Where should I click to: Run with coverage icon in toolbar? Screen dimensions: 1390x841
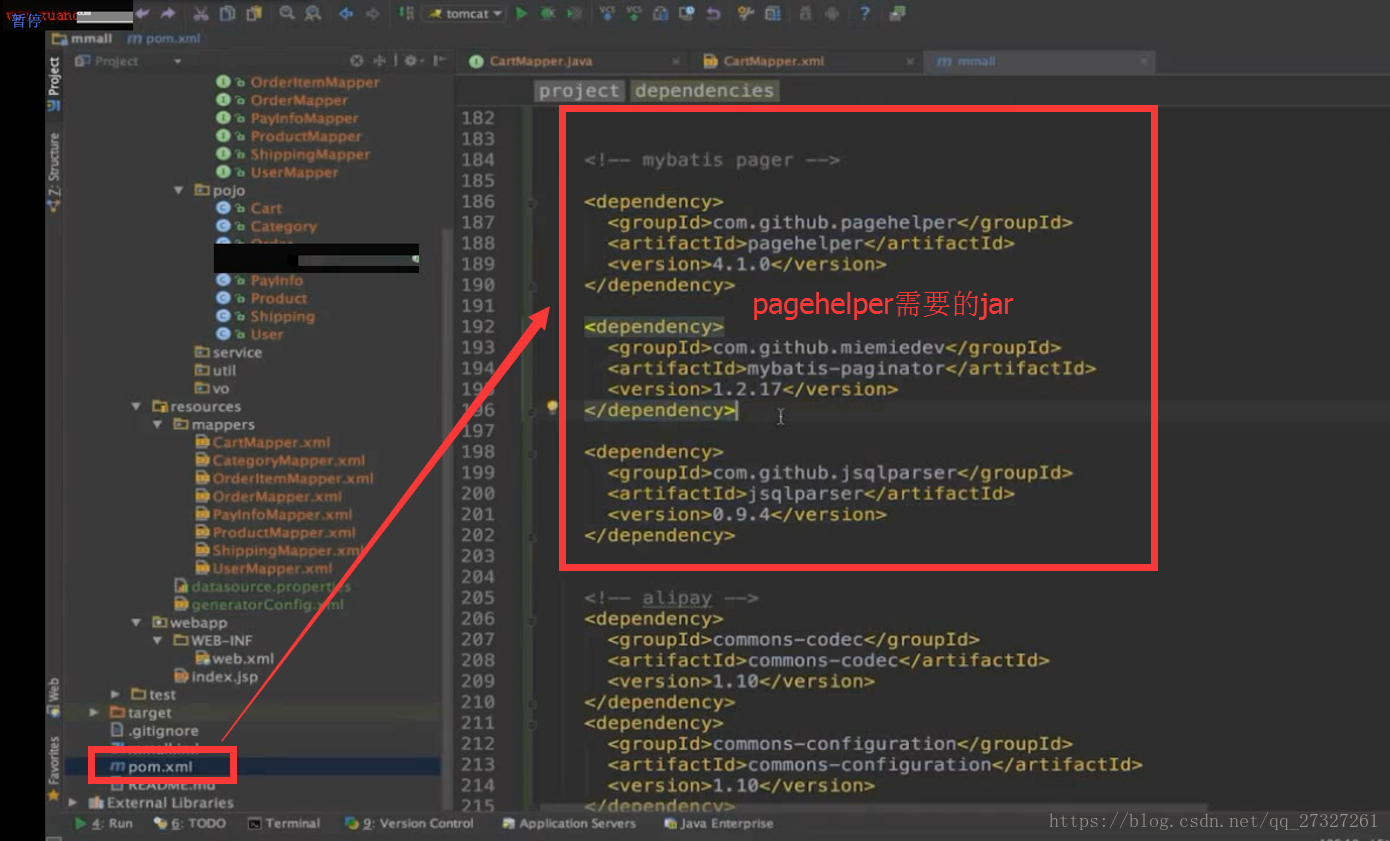(x=574, y=13)
